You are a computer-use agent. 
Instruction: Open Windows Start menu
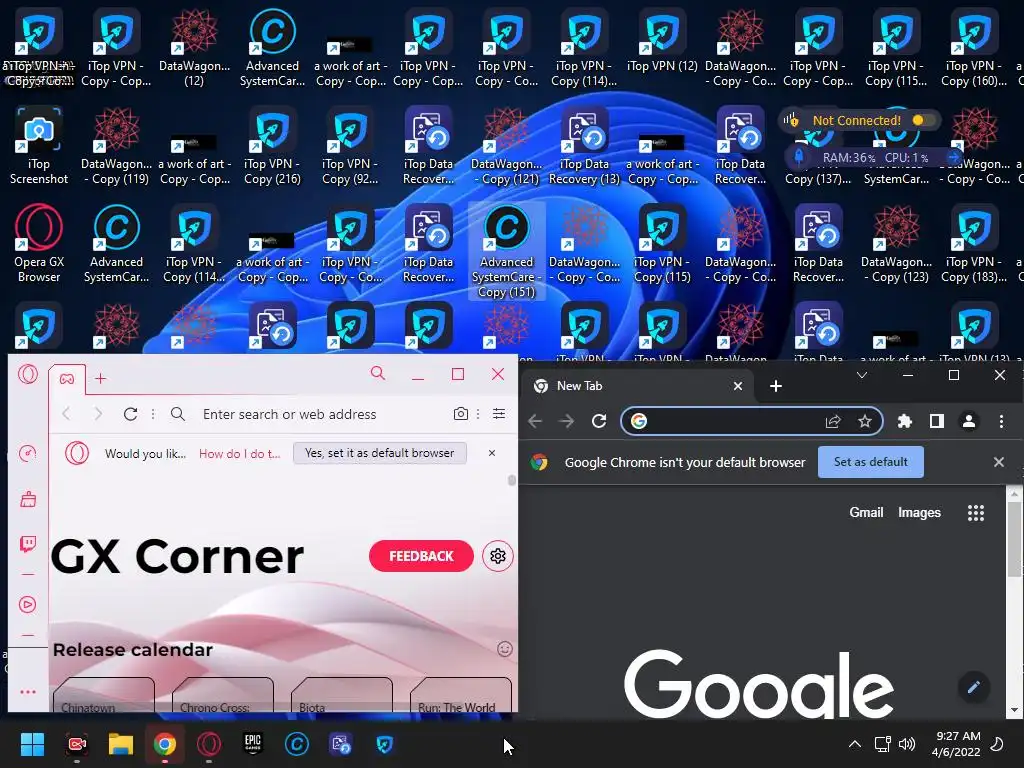pos(32,744)
